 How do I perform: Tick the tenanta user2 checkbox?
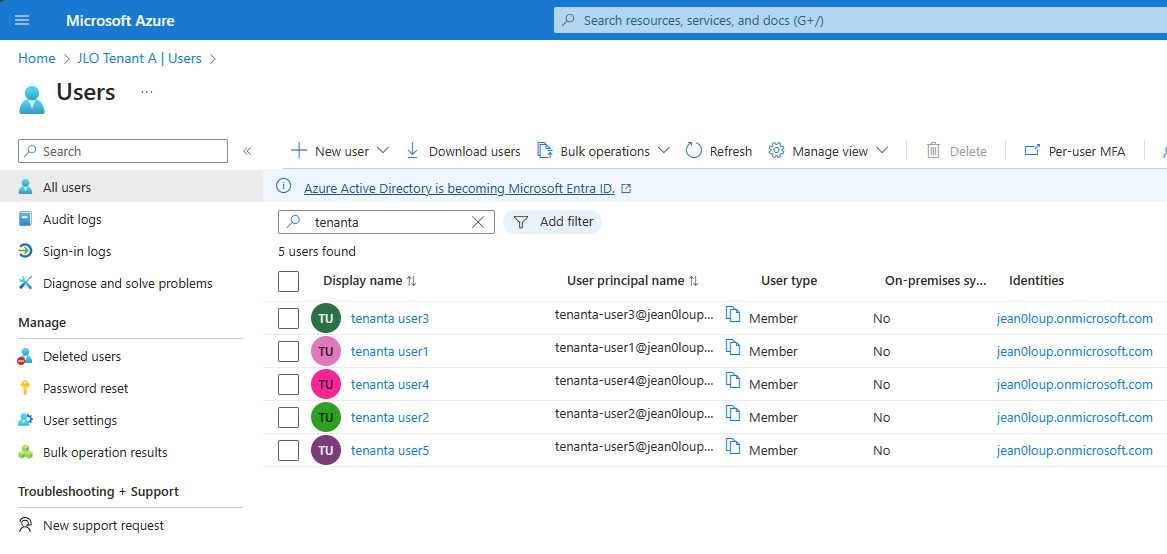pos(288,417)
